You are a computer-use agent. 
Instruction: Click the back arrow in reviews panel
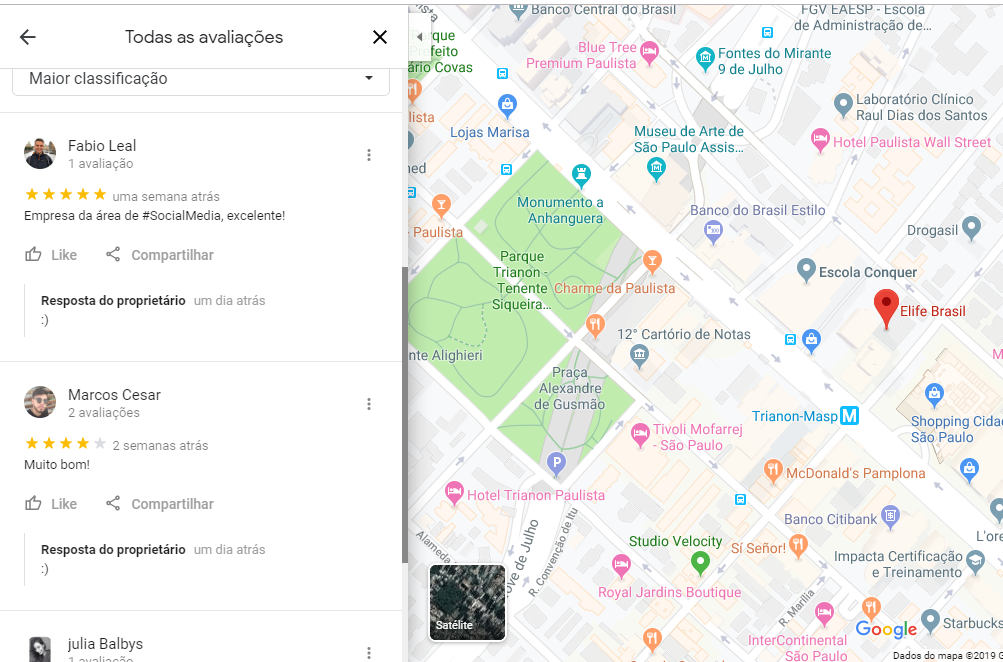point(27,37)
